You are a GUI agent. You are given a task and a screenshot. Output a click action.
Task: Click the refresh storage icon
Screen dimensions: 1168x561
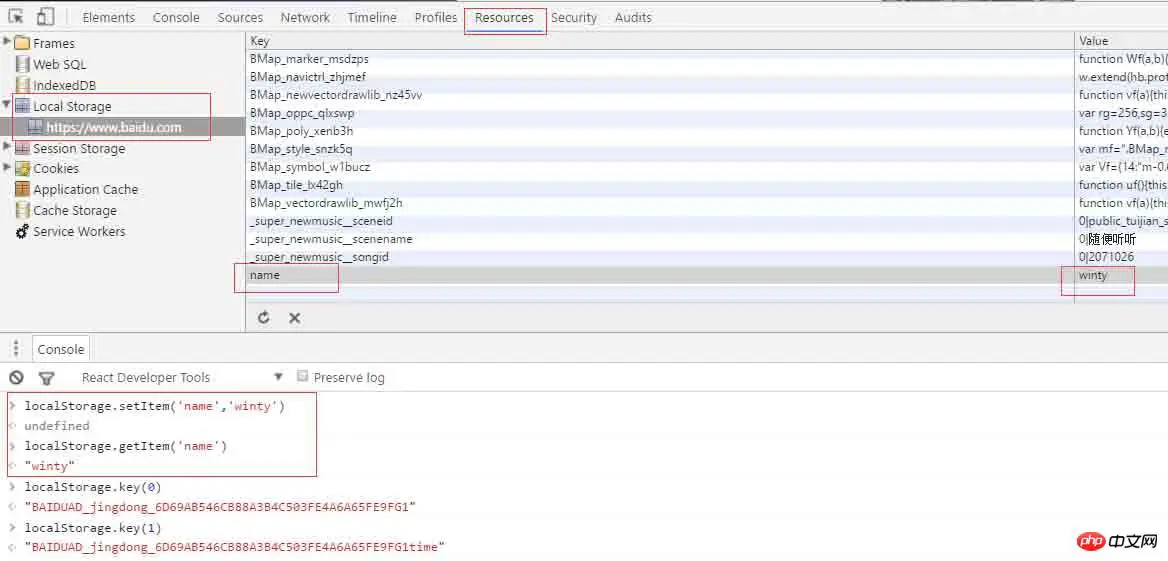(264, 317)
